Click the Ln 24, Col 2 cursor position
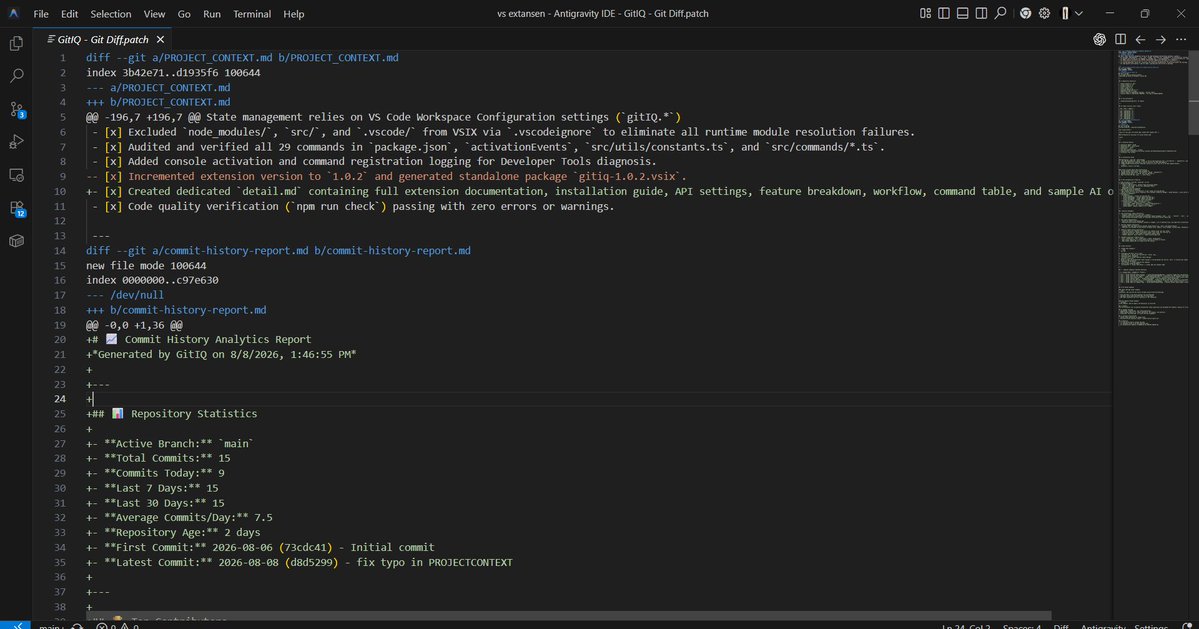Viewport: 1199px width, 629px height. 965,626
